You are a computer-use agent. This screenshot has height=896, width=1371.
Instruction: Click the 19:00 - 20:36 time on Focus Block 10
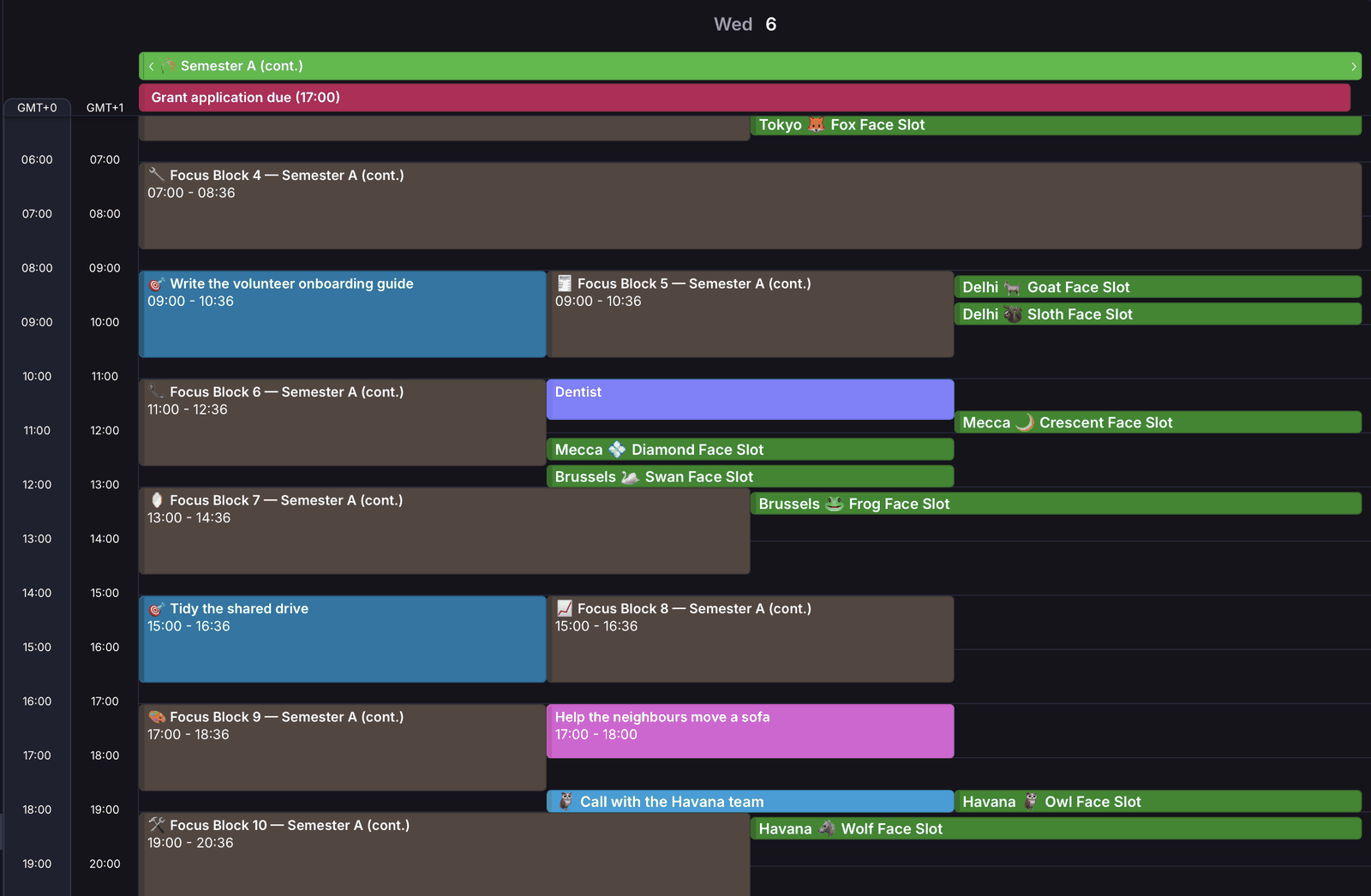[x=190, y=843]
